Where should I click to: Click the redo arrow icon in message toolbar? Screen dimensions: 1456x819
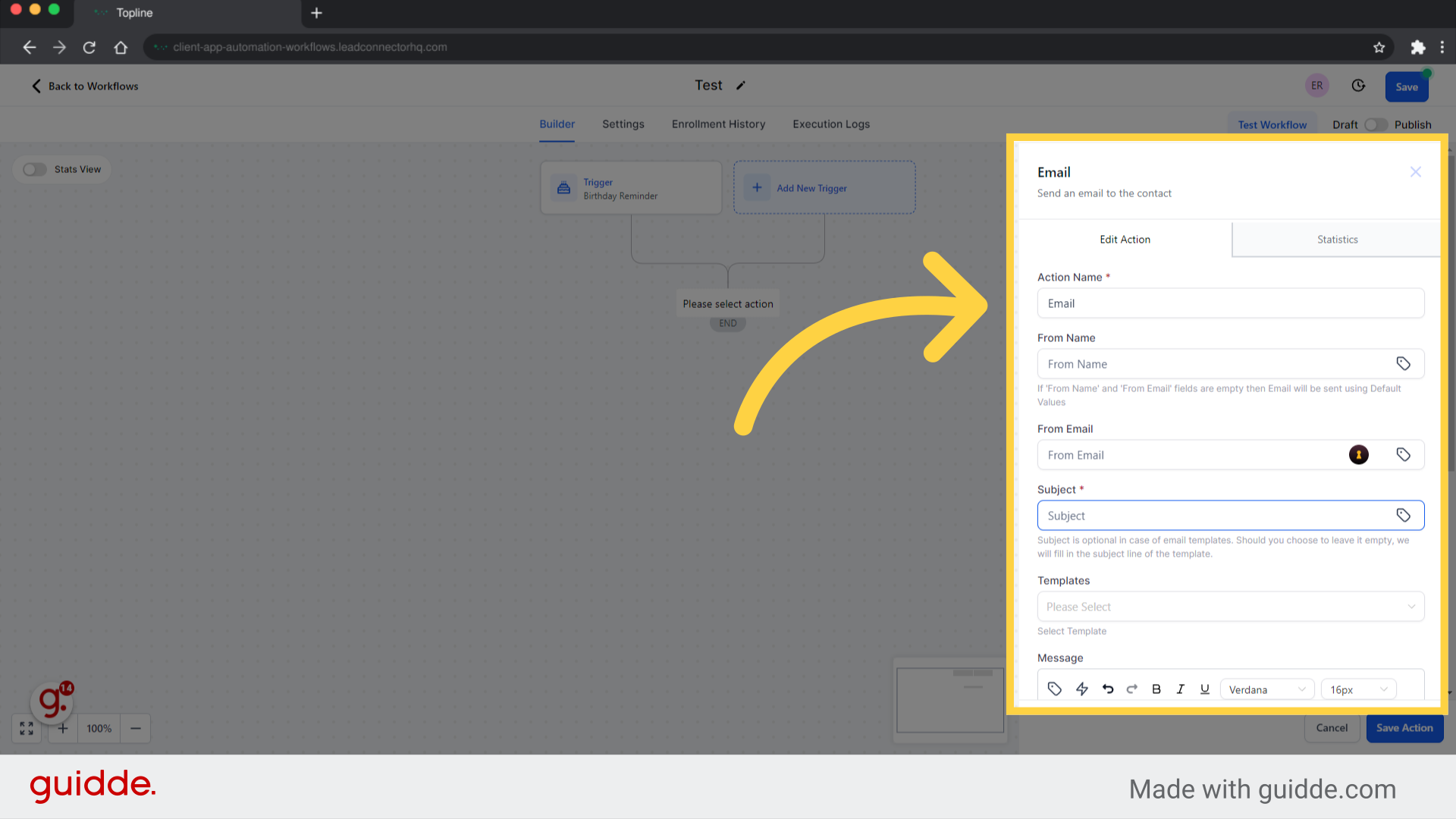[1132, 689]
